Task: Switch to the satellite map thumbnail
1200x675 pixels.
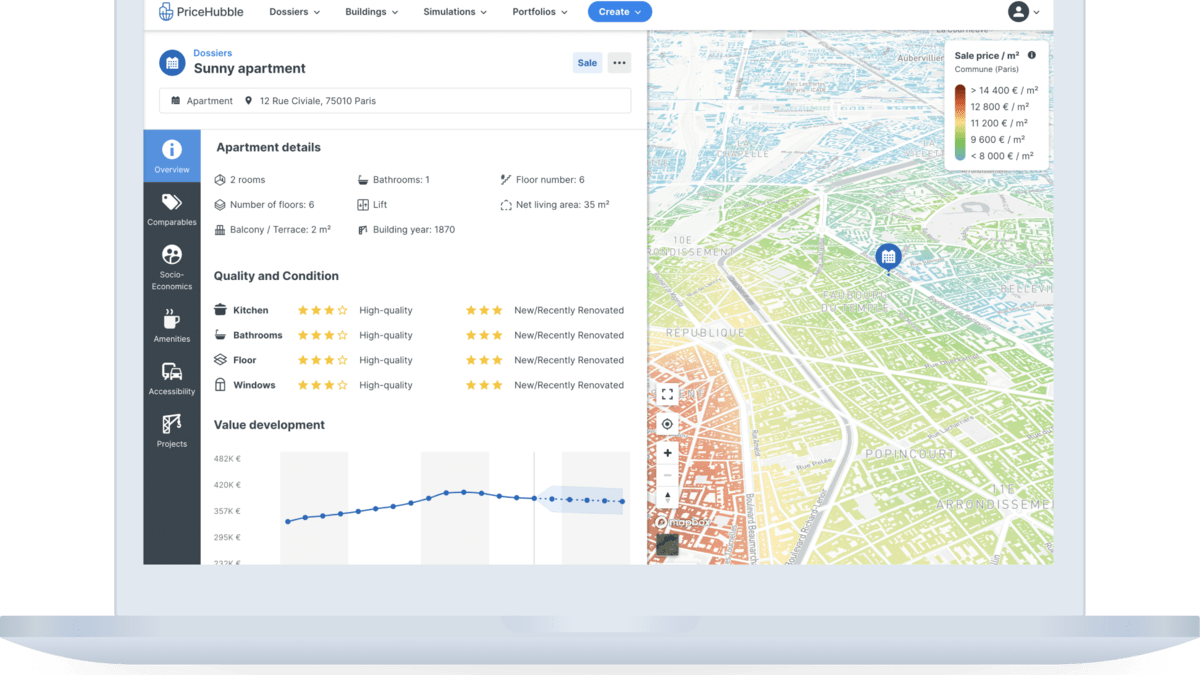Action: (x=667, y=545)
